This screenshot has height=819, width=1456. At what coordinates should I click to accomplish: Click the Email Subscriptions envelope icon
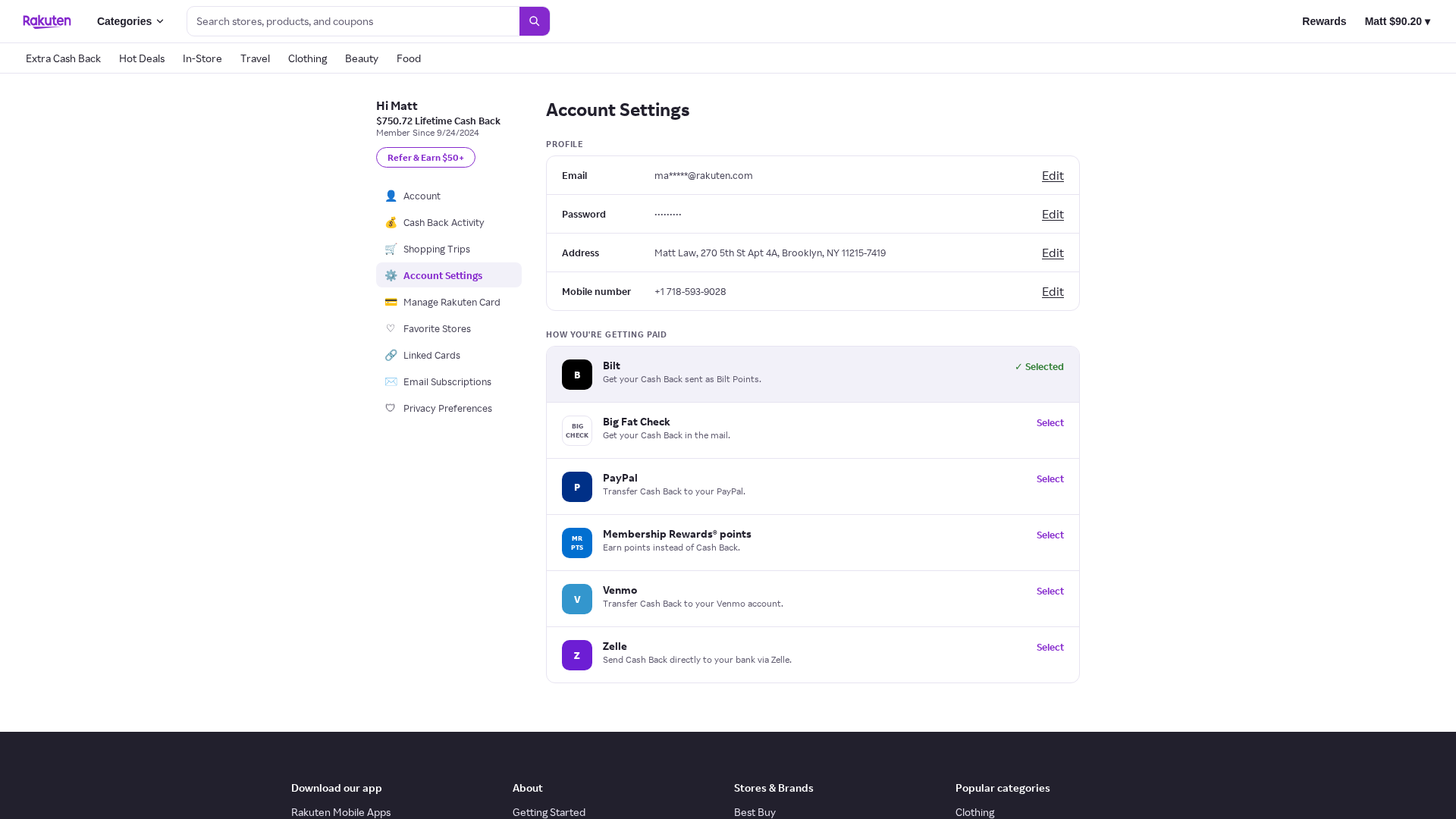(x=391, y=381)
